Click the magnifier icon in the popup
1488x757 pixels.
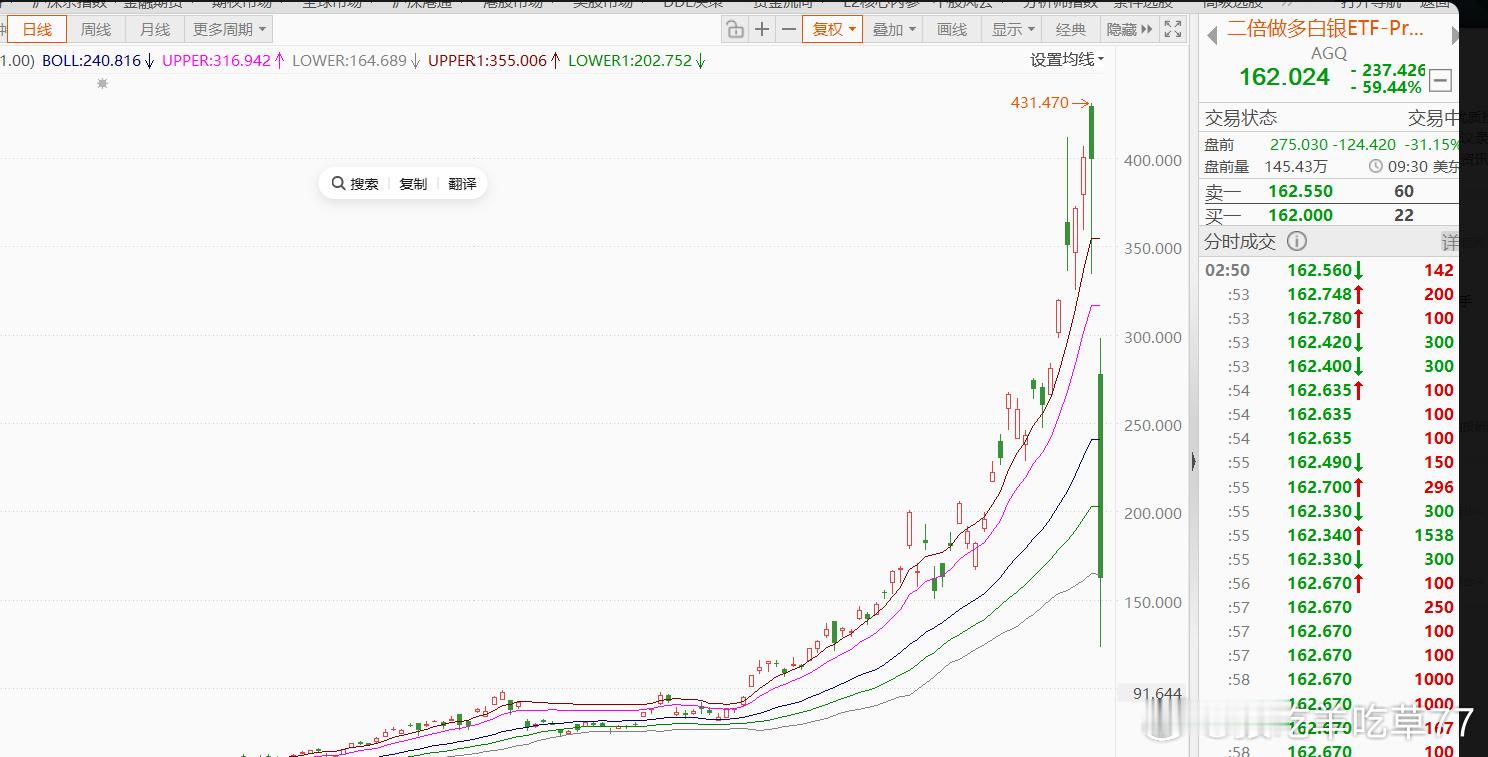(338, 184)
